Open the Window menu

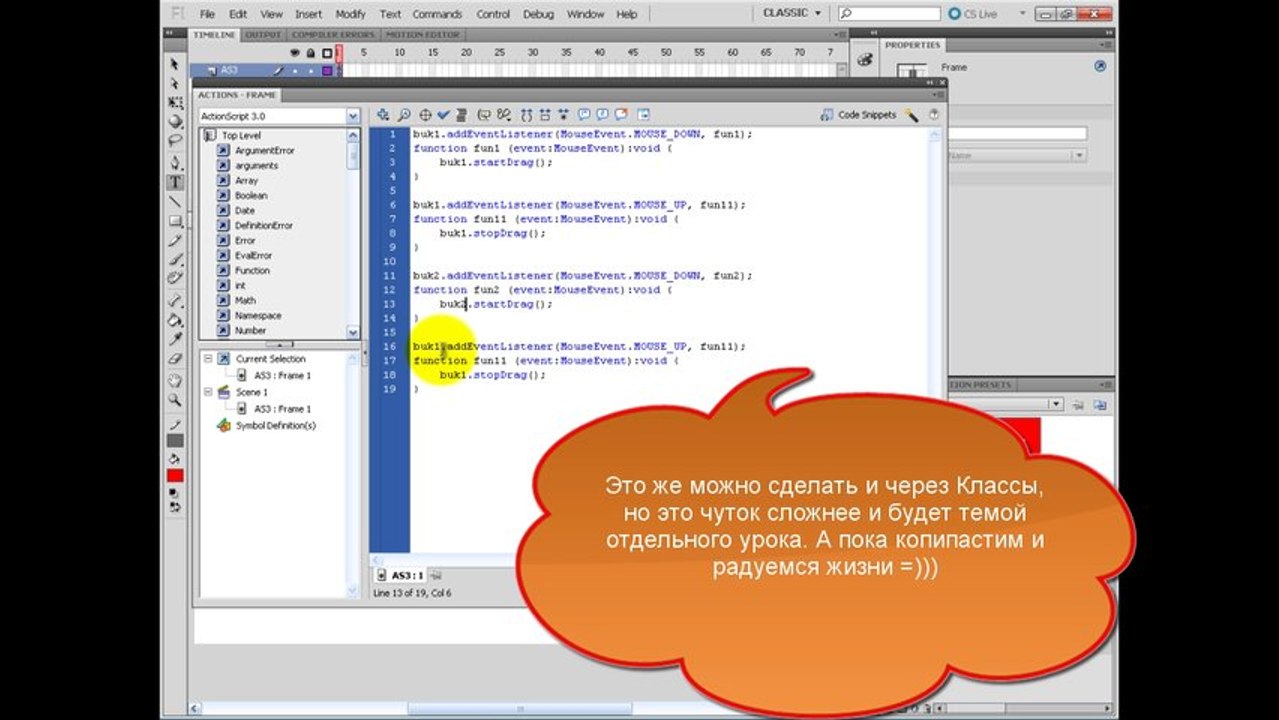[585, 14]
